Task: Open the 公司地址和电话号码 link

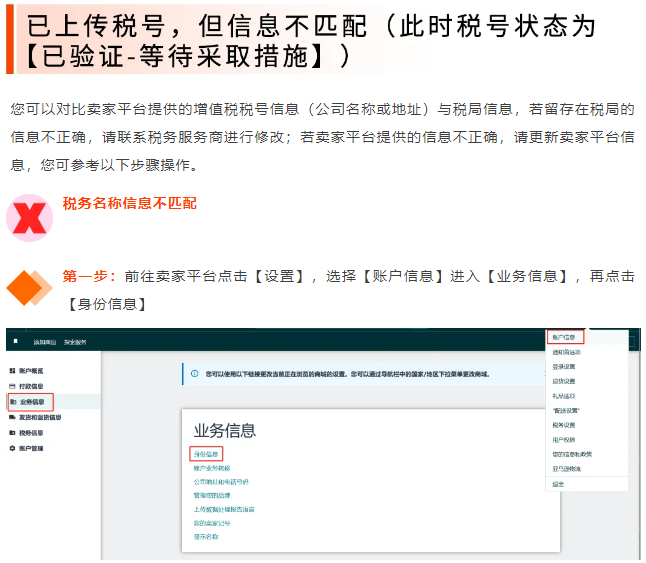Action: point(221,482)
